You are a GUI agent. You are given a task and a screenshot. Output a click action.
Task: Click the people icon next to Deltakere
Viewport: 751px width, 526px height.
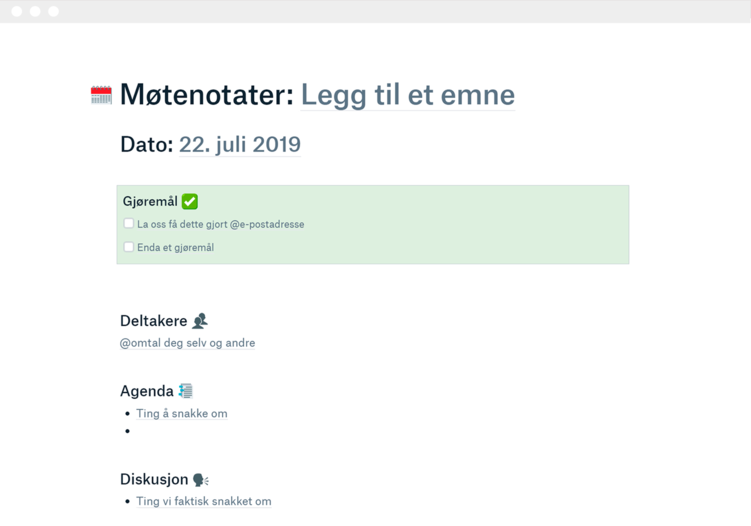click(200, 321)
